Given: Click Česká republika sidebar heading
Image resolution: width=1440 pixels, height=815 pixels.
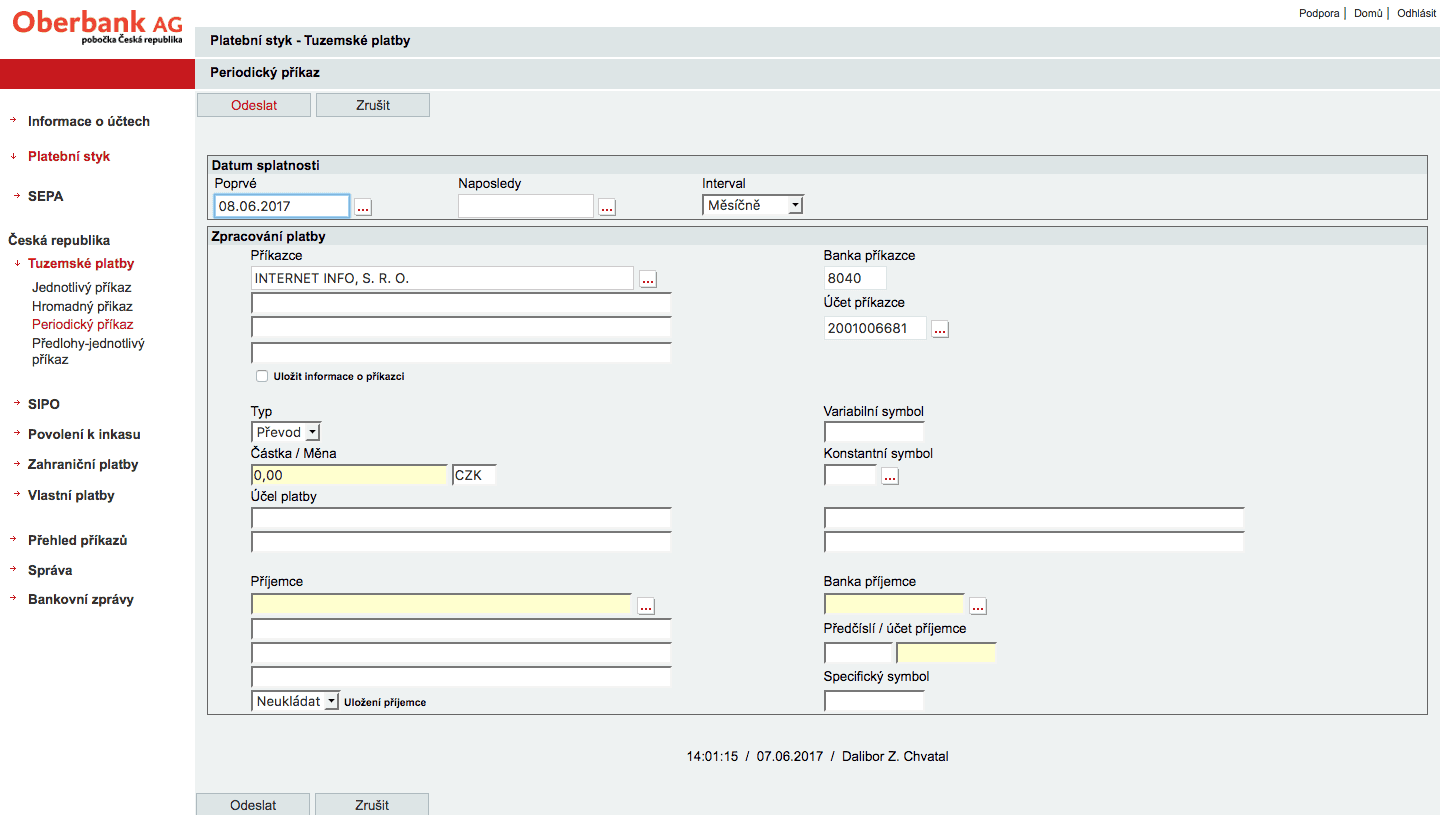Looking at the screenshot, I should pyautogui.click(x=59, y=240).
